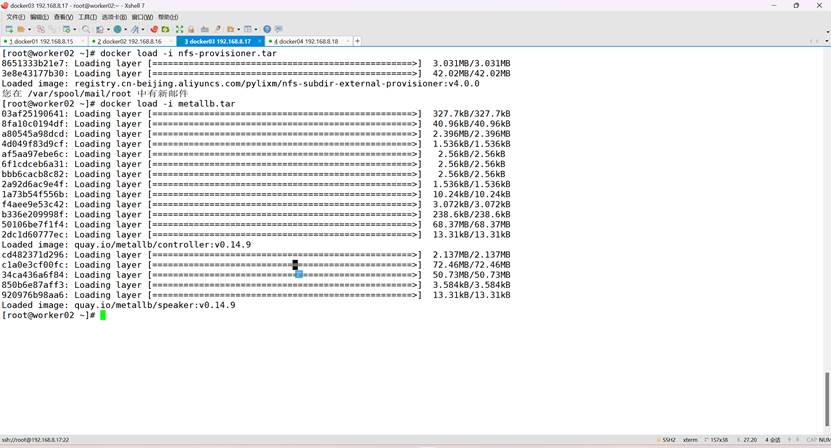831x448 pixels.
Task: Click the Font toolbar icon
Action: [135, 29]
